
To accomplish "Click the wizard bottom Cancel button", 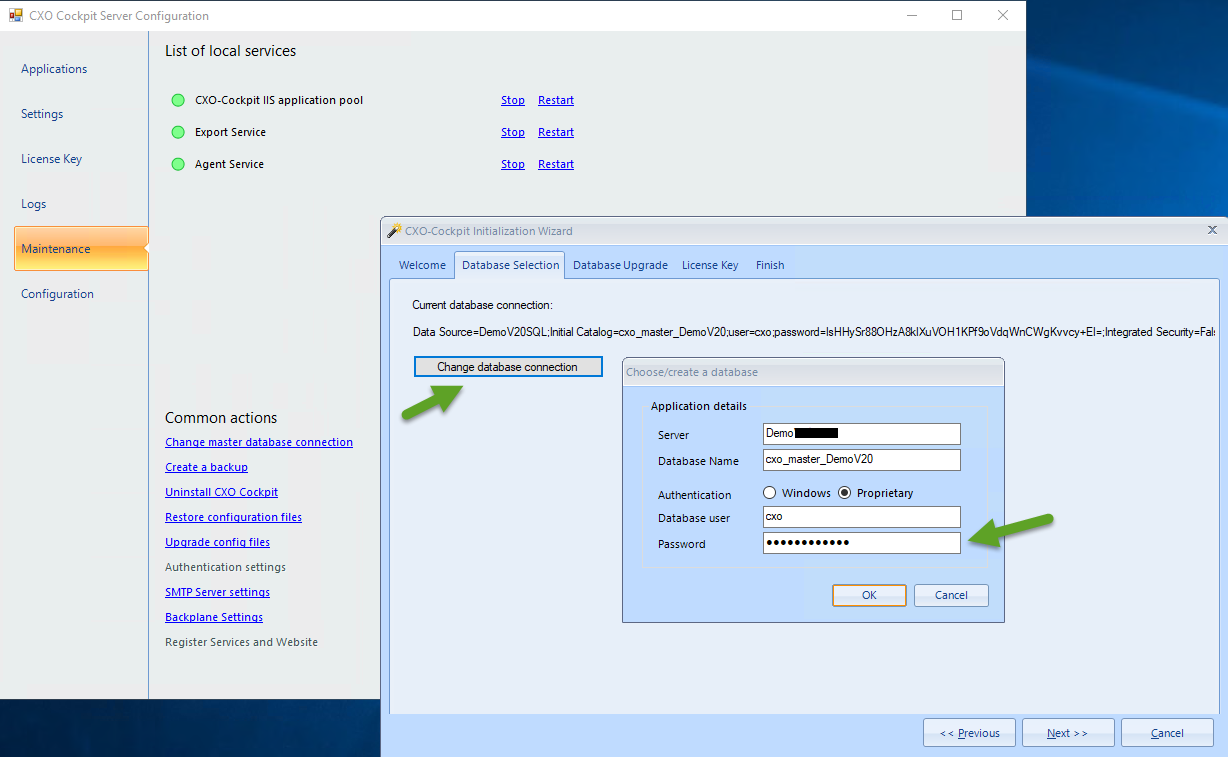I will tap(1167, 733).
